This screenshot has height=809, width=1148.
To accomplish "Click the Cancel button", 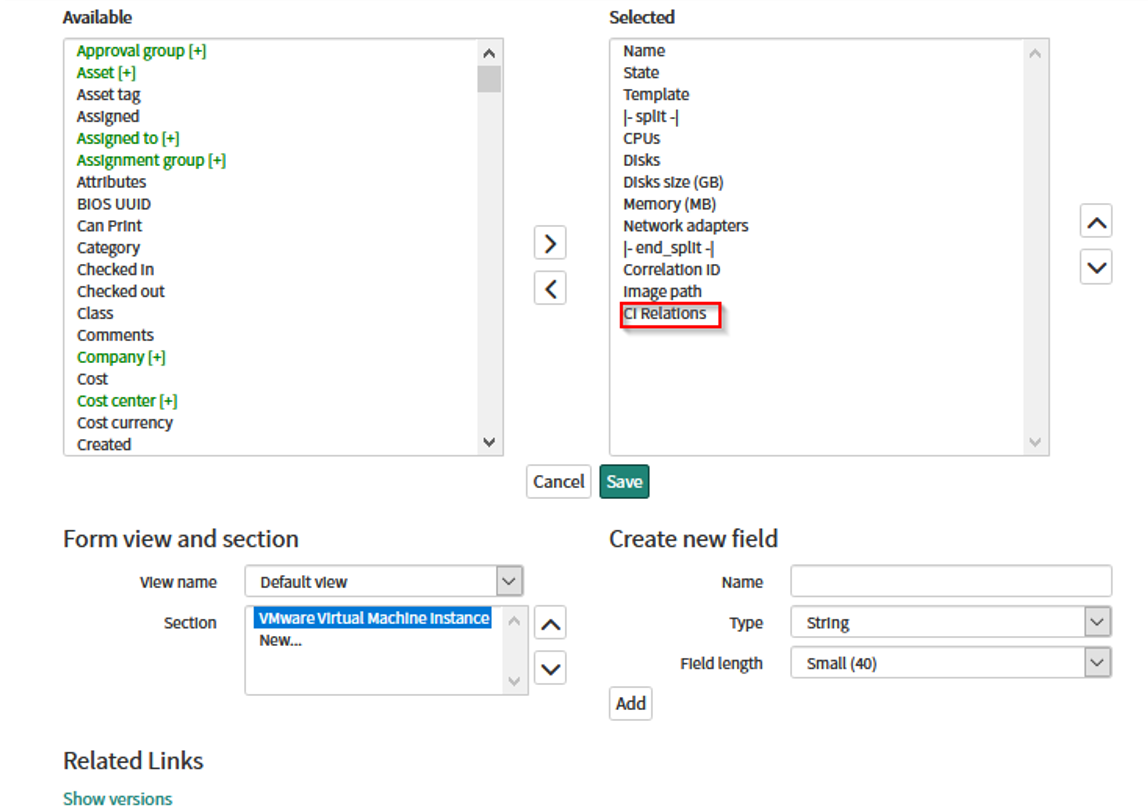I will [558, 482].
